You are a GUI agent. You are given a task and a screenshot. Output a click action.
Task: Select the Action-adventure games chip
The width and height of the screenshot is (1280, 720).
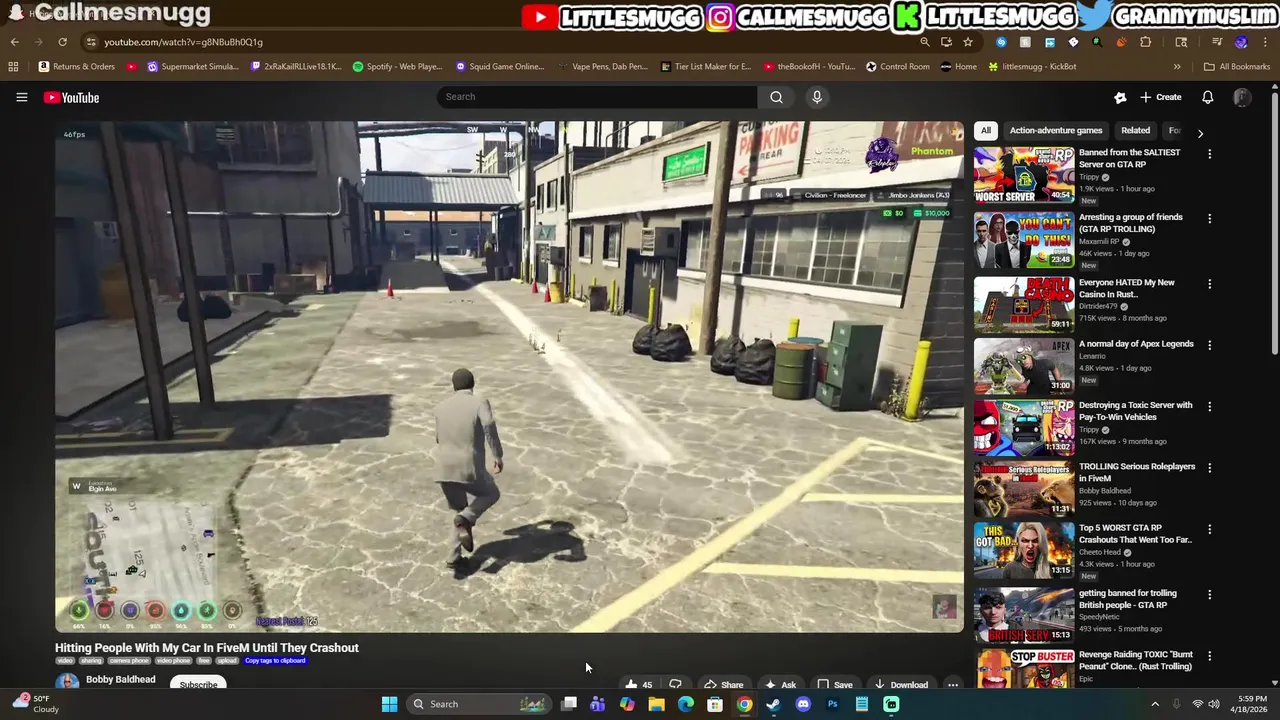point(1055,130)
